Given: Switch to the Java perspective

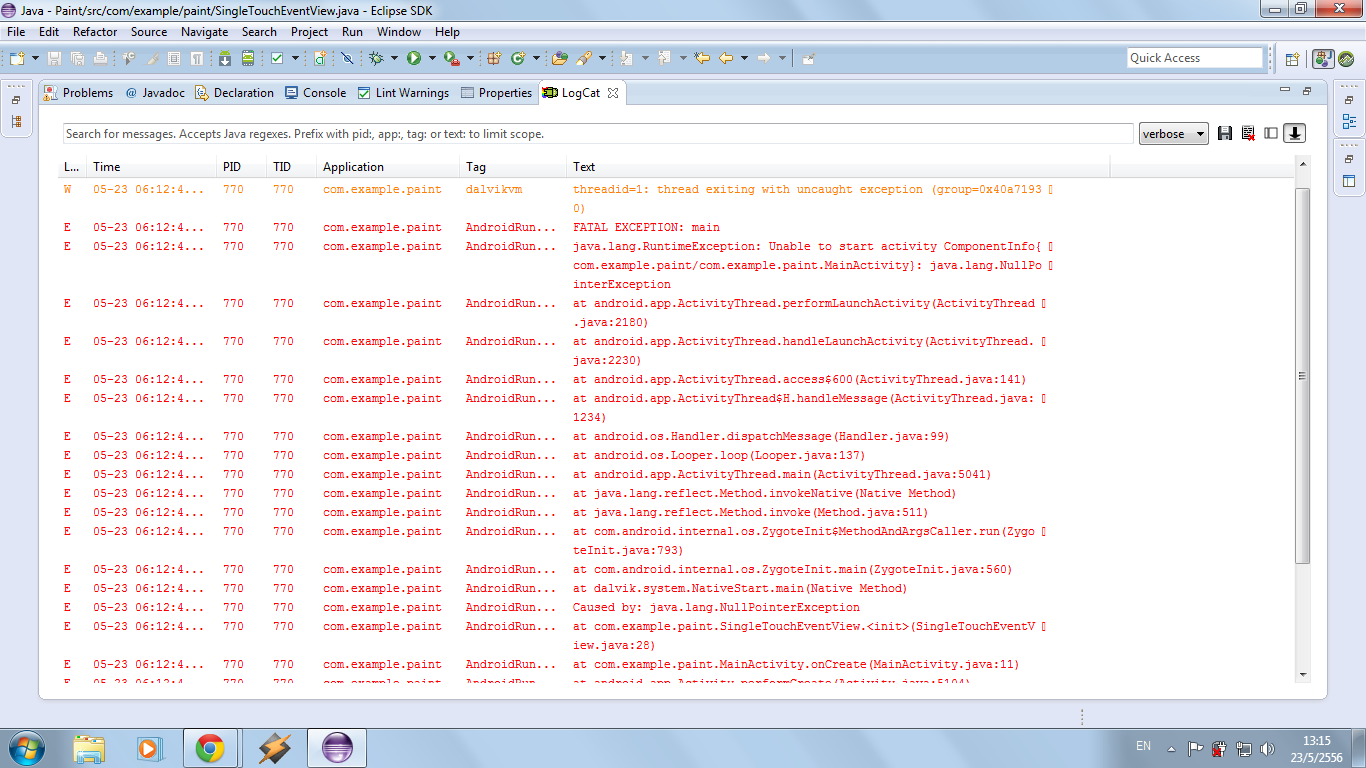Looking at the screenshot, I should [x=1323, y=58].
